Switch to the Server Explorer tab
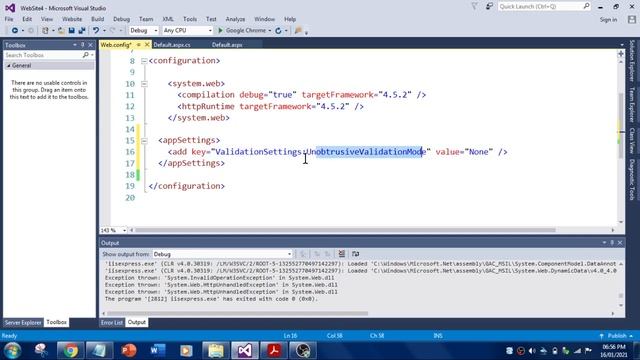This screenshot has width=640, height=360. click(23, 322)
